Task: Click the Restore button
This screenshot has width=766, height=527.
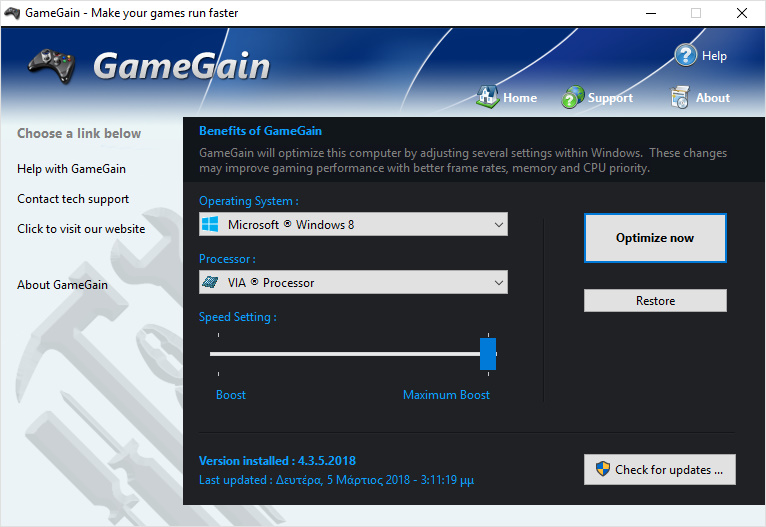Action: tap(655, 300)
